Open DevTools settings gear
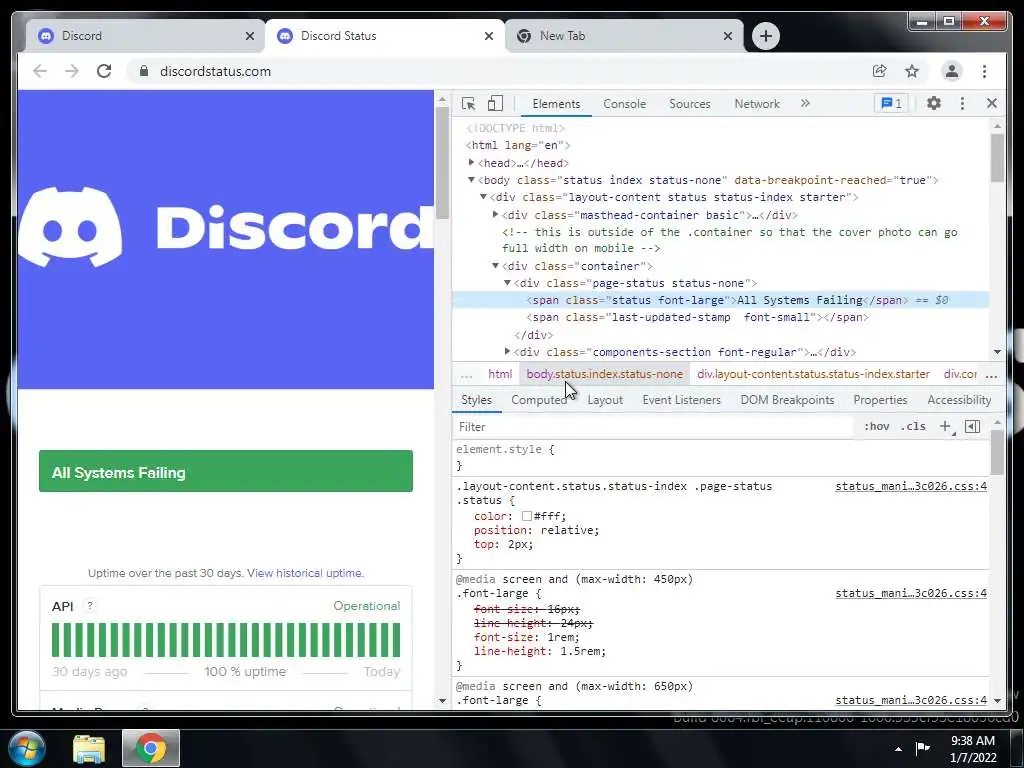Screen dimensions: 1024x768 click(934, 103)
